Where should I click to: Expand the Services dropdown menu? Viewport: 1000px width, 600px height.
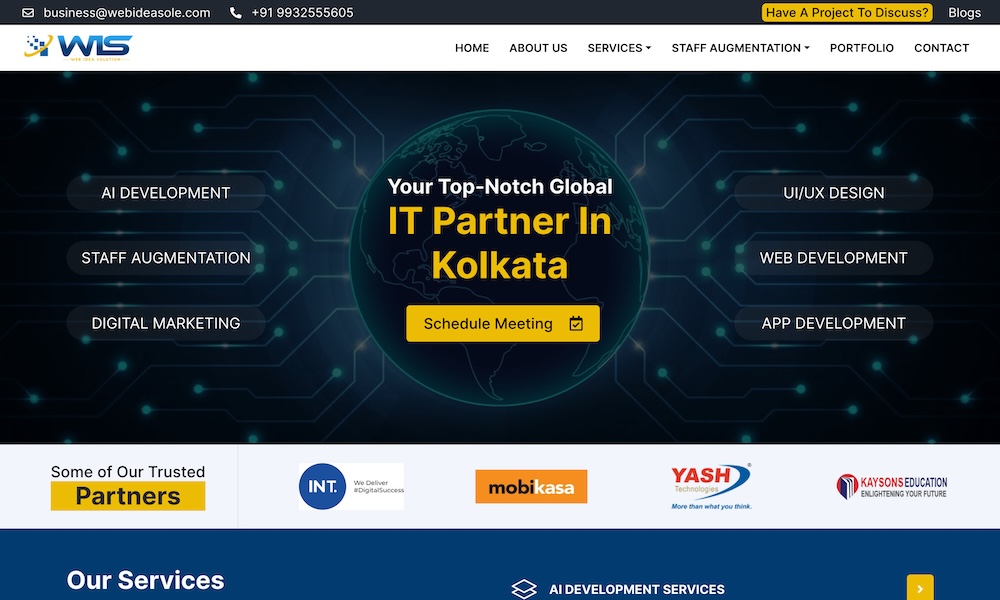[619, 48]
